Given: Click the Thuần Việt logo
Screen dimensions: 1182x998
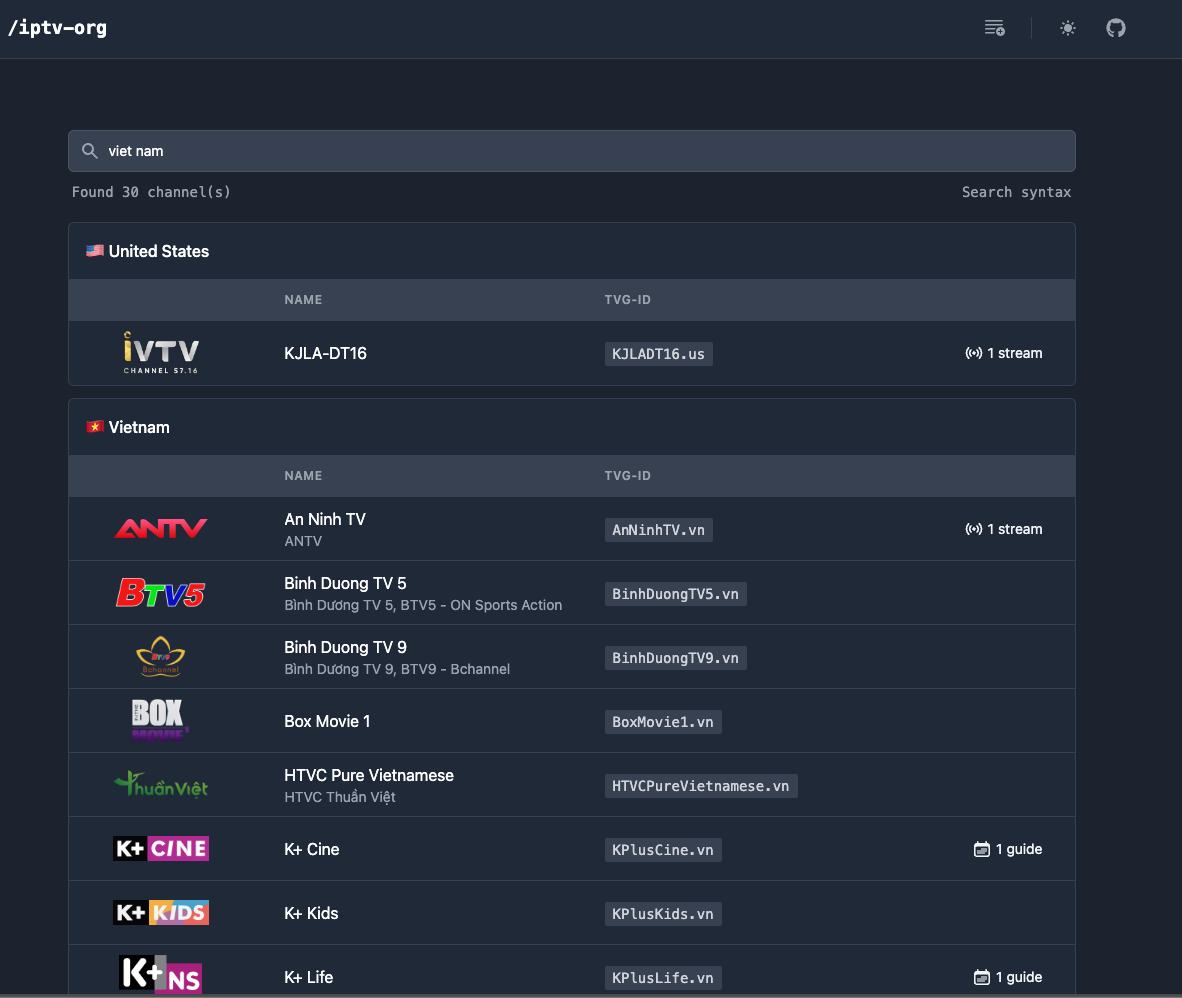Looking at the screenshot, I should pos(161,785).
